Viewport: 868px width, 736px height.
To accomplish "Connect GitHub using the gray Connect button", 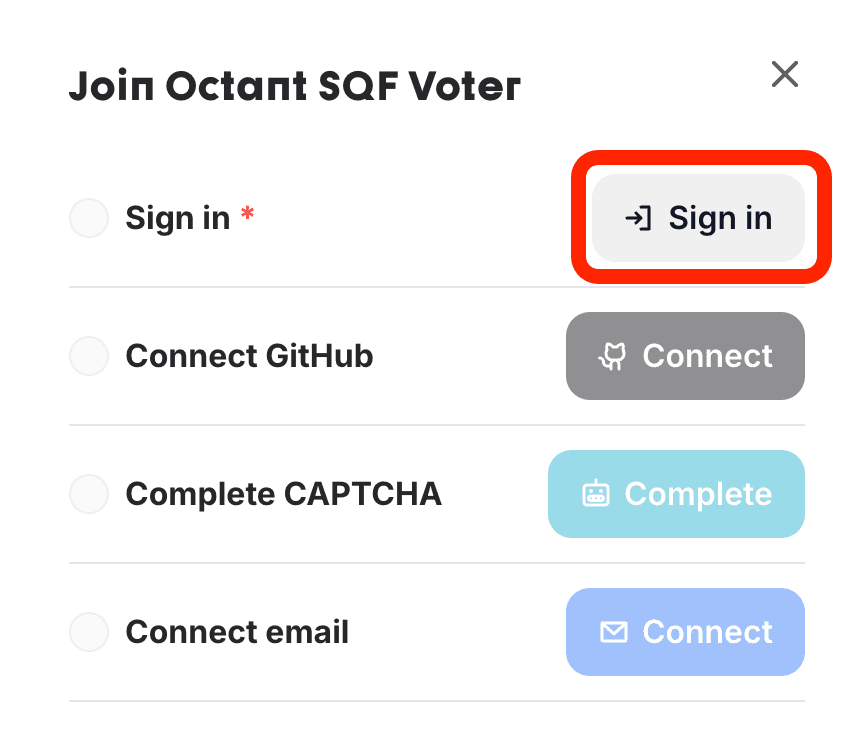I will pos(685,356).
